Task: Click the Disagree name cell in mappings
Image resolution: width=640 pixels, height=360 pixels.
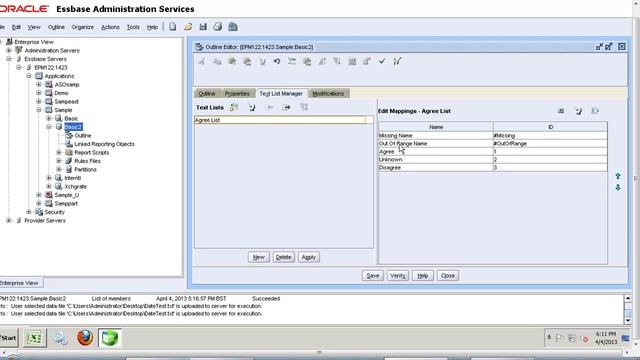Action: pos(436,168)
